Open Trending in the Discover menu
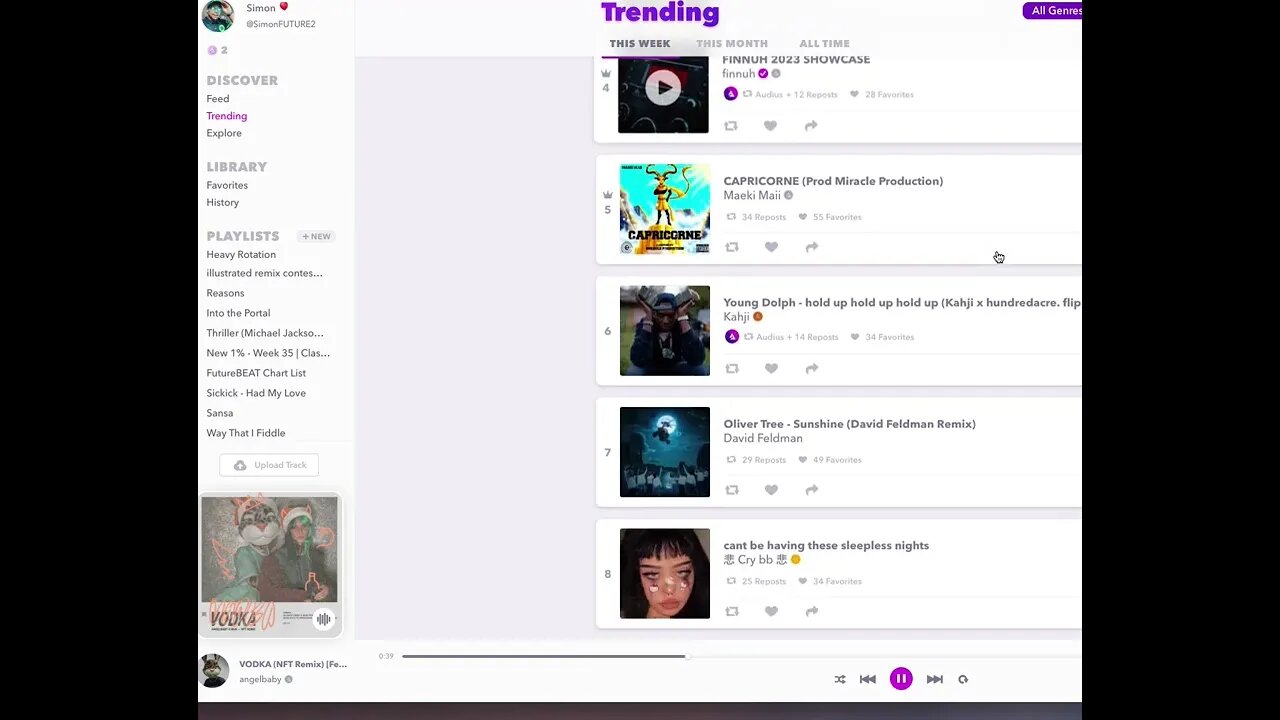1280x720 pixels. (x=227, y=116)
